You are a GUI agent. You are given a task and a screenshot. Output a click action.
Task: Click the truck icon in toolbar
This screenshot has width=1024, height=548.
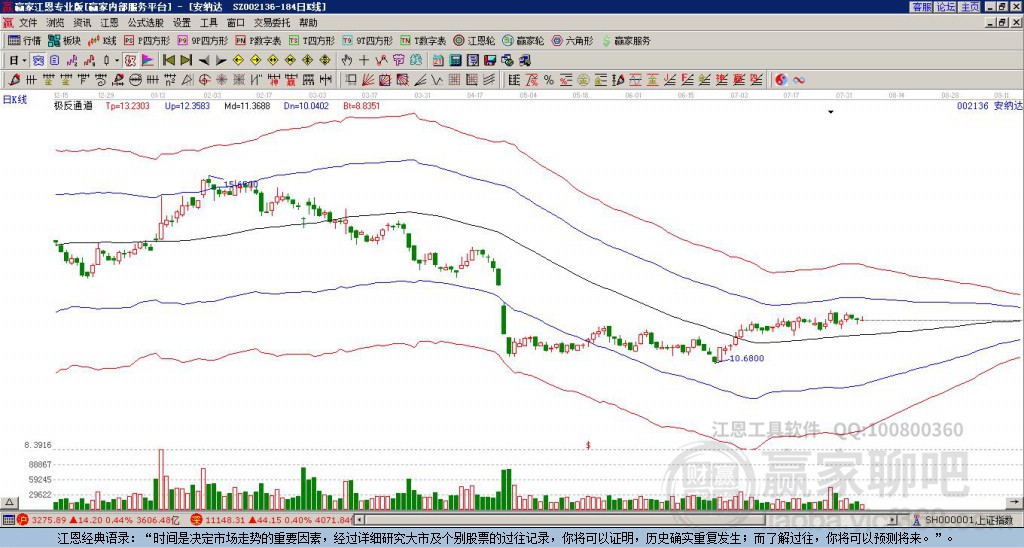(524, 60)
